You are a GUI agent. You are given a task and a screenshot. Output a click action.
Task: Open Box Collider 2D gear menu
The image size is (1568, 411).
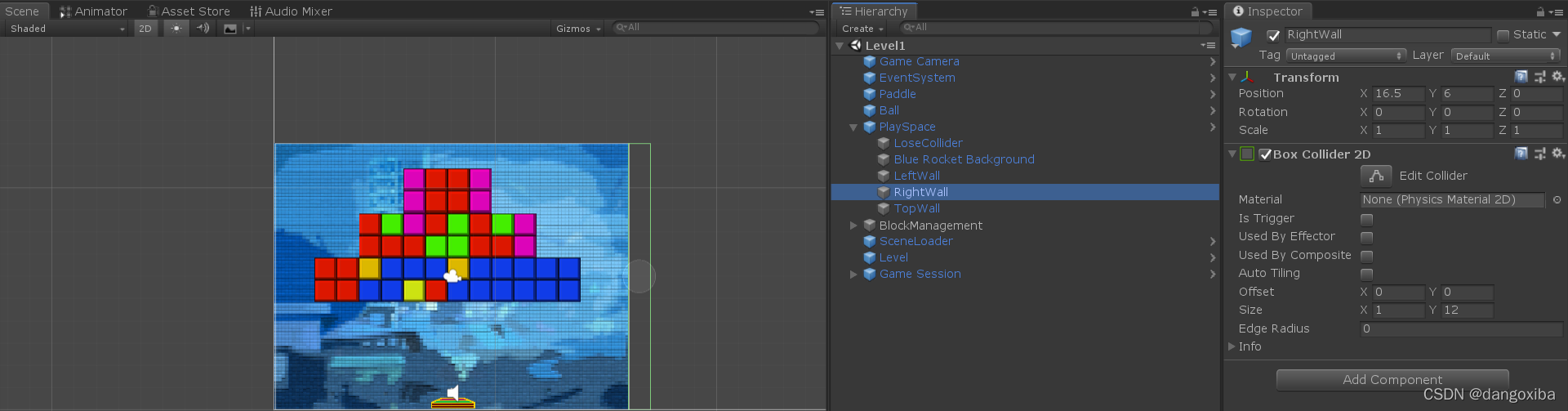point(1558,154)
